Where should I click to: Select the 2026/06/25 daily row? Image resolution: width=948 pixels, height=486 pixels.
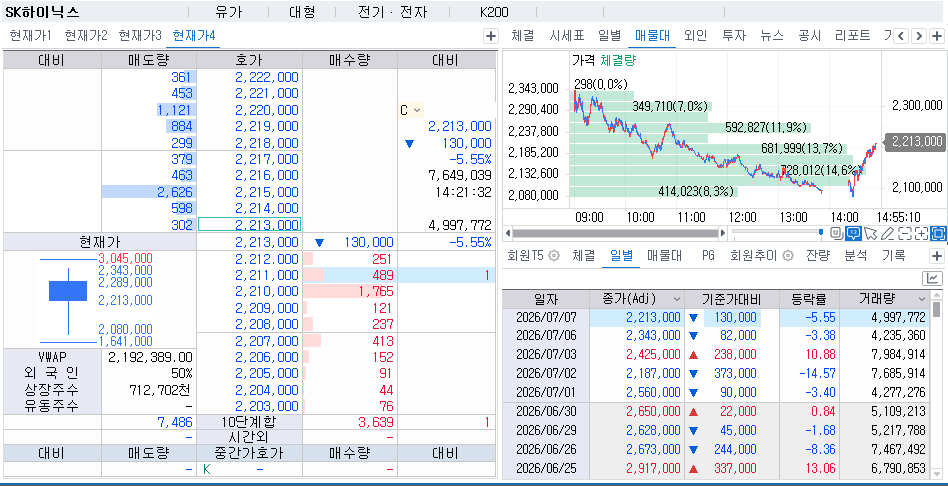(717, 468)
